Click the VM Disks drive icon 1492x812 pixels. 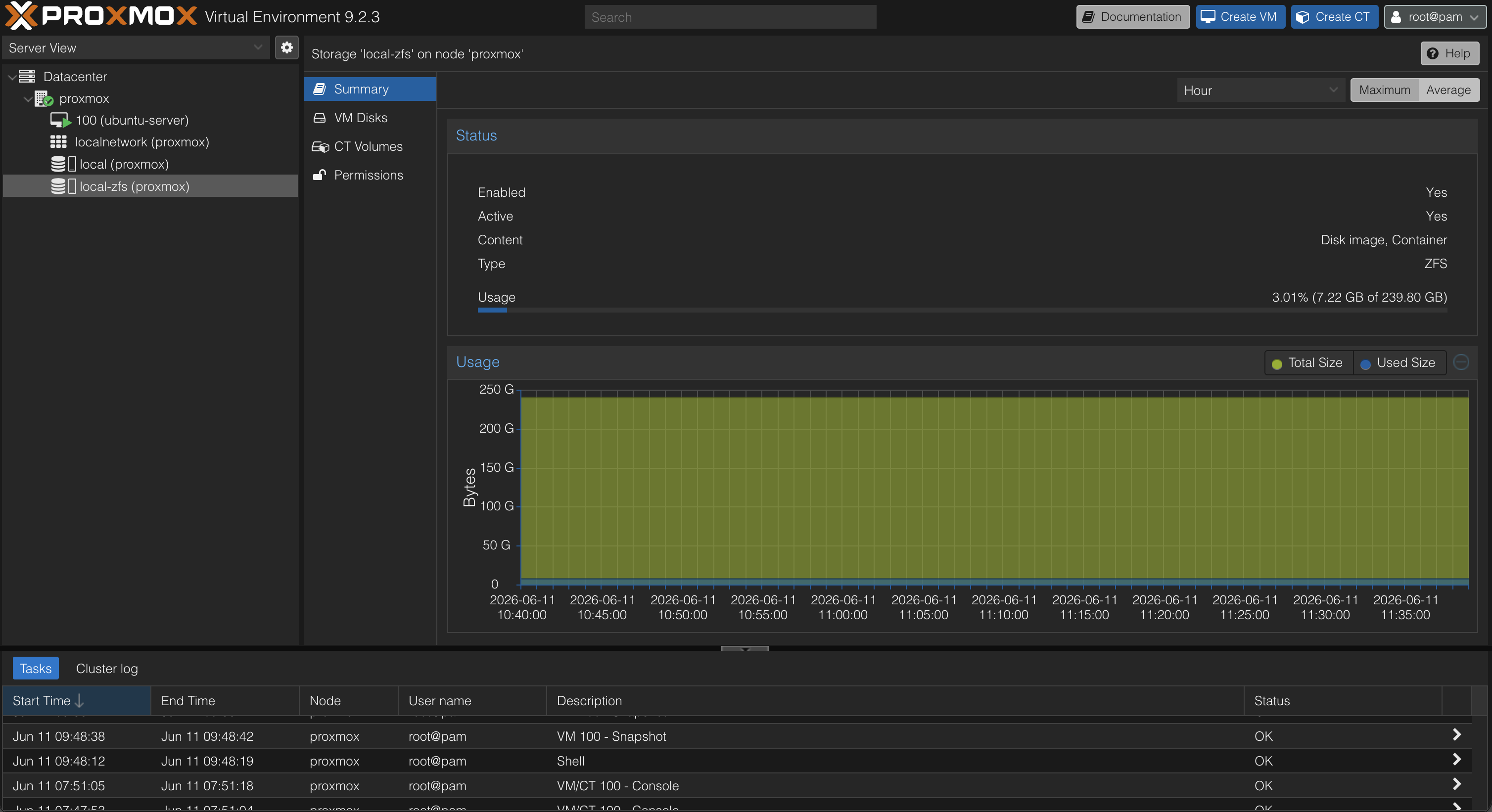point(319,118)
